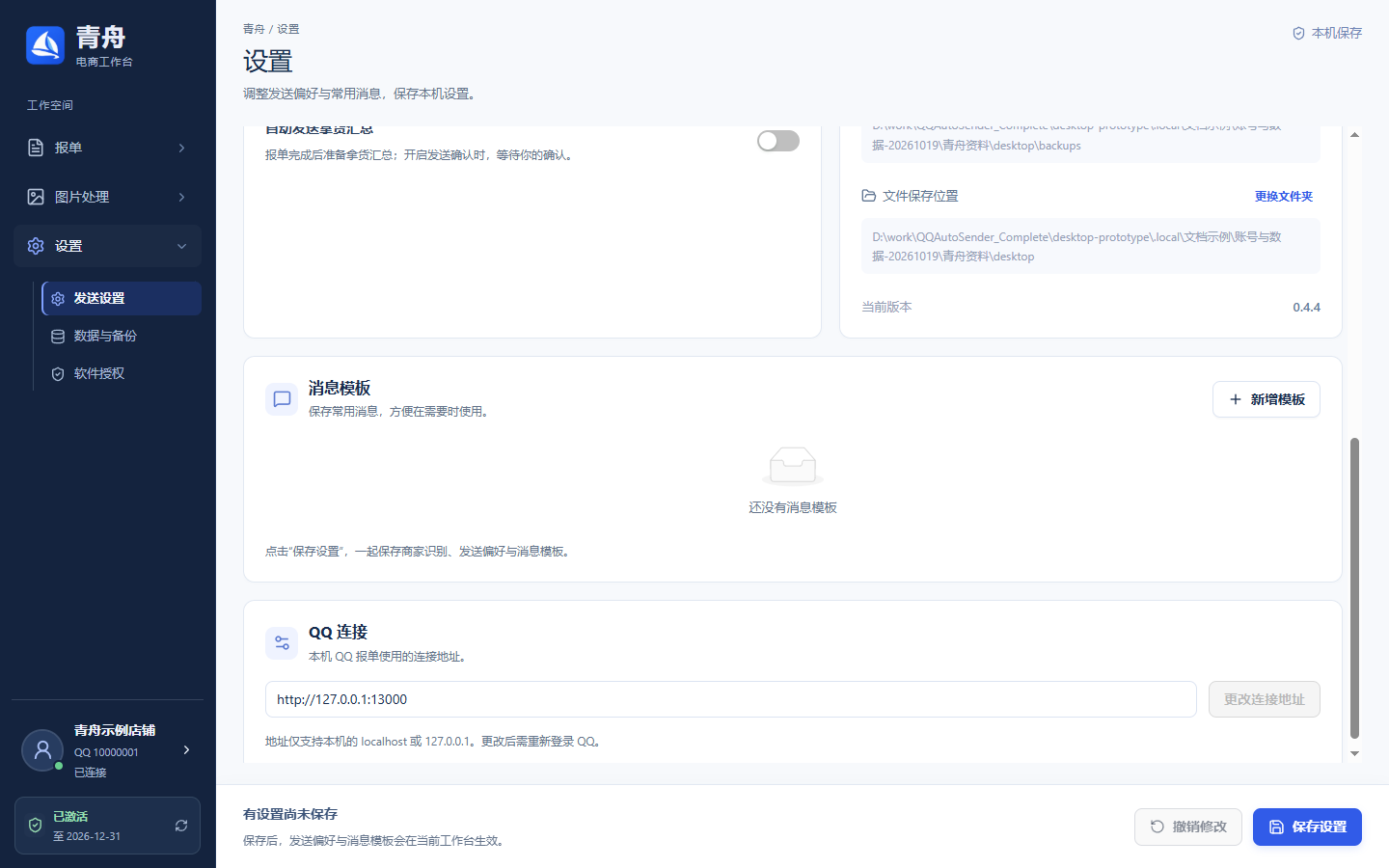Screen dimensions: 1389x868
Task: Click the version number 0.4.4
Action: (1306, 308)
